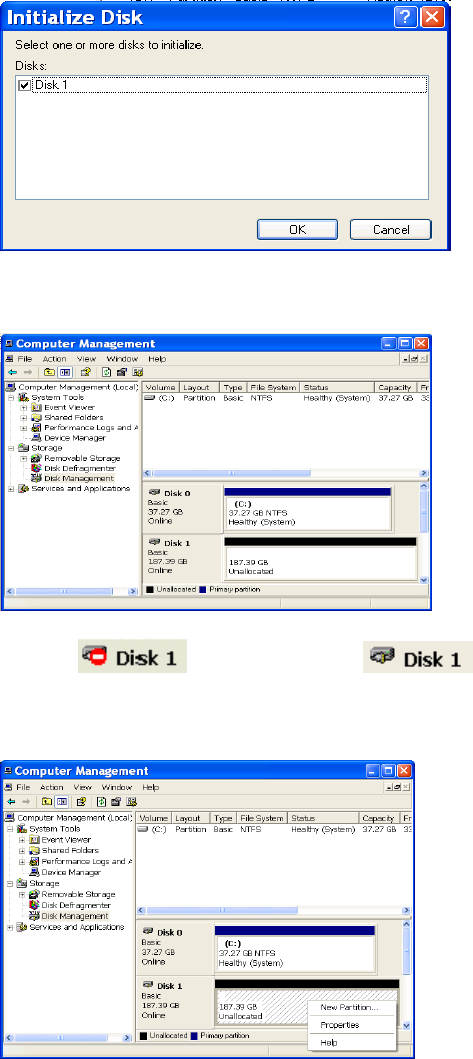The image size is (473, 1059).
Task: Expand Performance Logs in window without a context menu
Action: coord(24,428)
